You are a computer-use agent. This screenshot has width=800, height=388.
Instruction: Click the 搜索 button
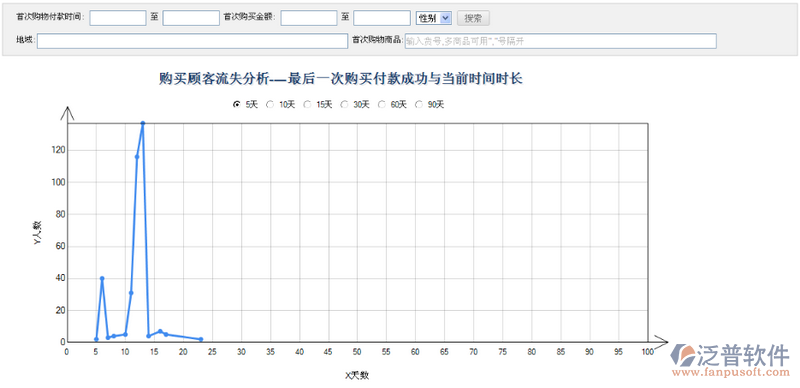coord(473,18)
